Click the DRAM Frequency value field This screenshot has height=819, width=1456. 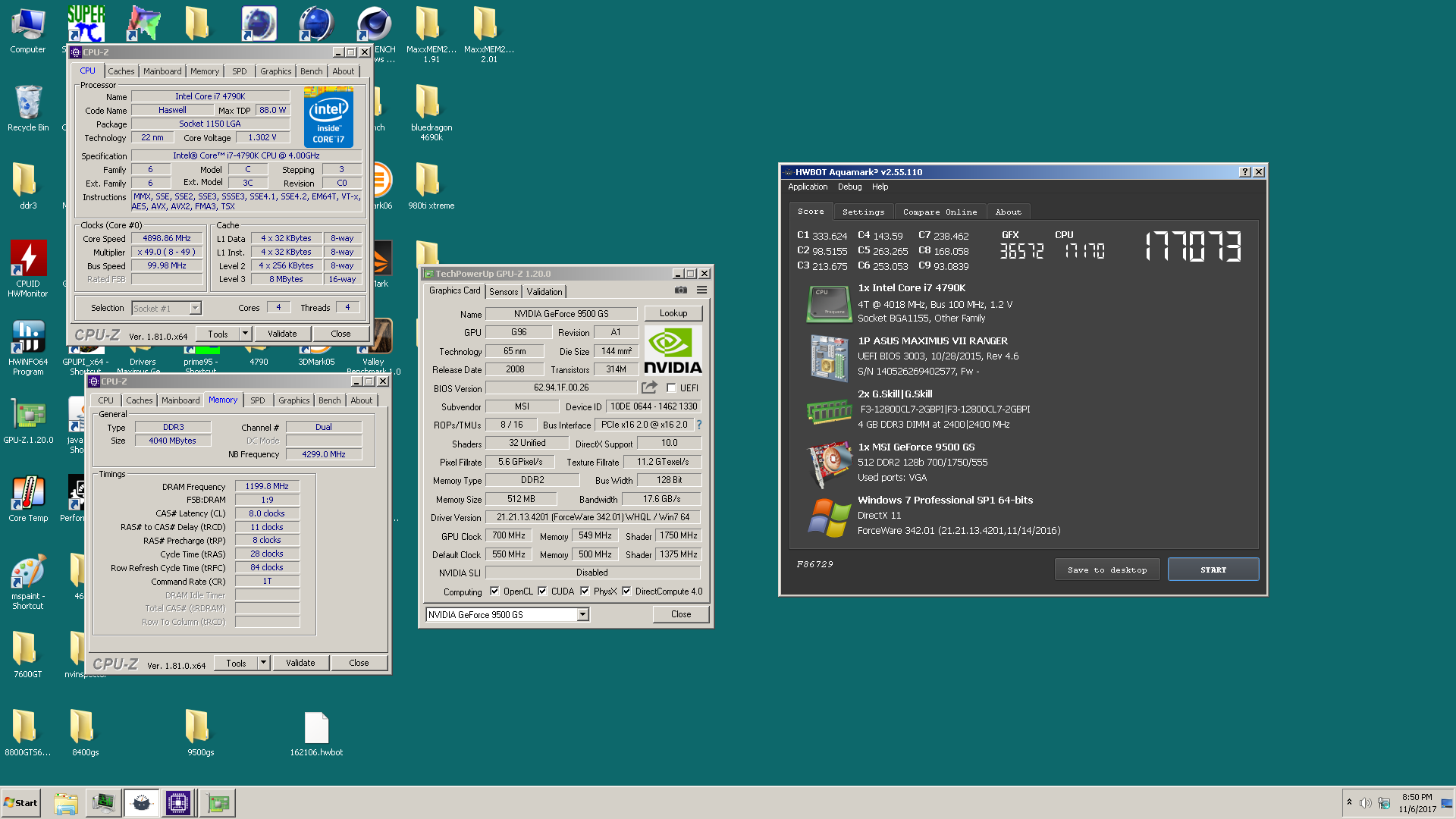(x=267, y=486)
